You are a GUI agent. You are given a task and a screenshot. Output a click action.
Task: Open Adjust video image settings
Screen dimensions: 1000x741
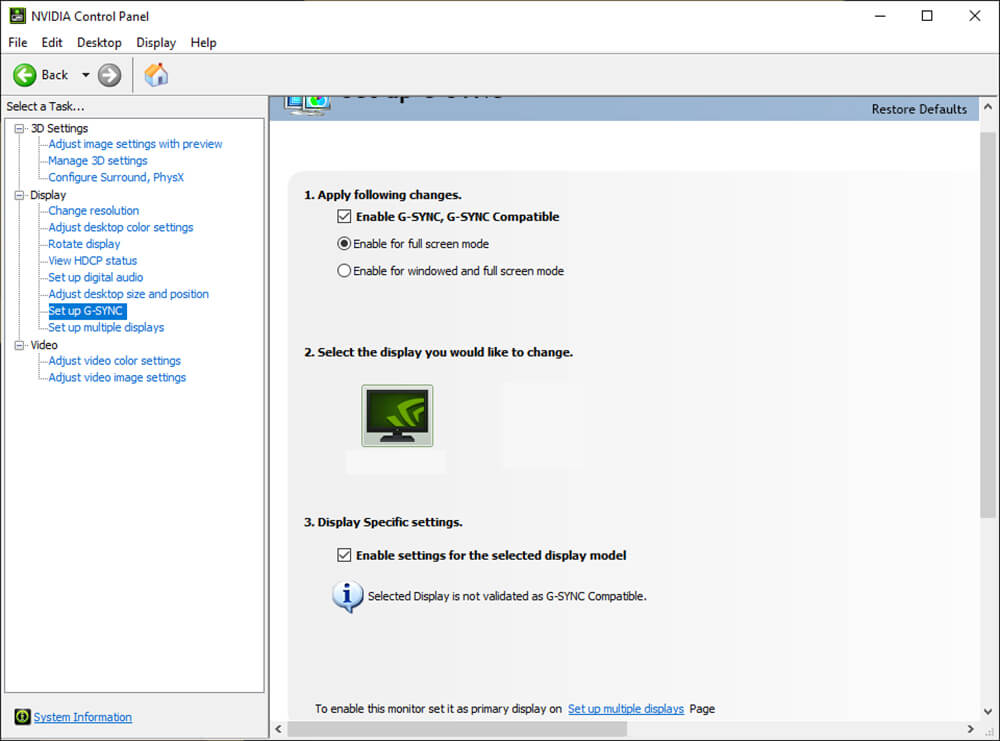coord(117,378)
